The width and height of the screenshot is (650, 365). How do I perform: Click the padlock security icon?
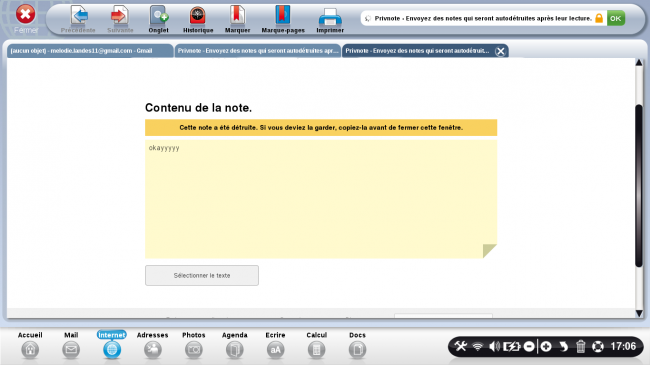pyautogui.click(x=599, y=18)
